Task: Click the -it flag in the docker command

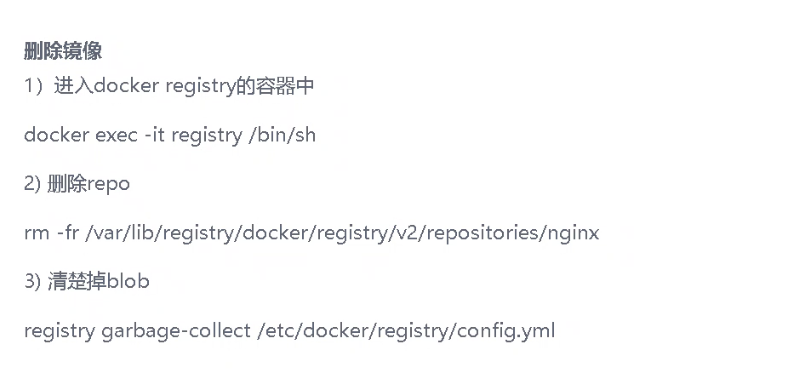Action: pyautogui.click(x=154, y=135)
